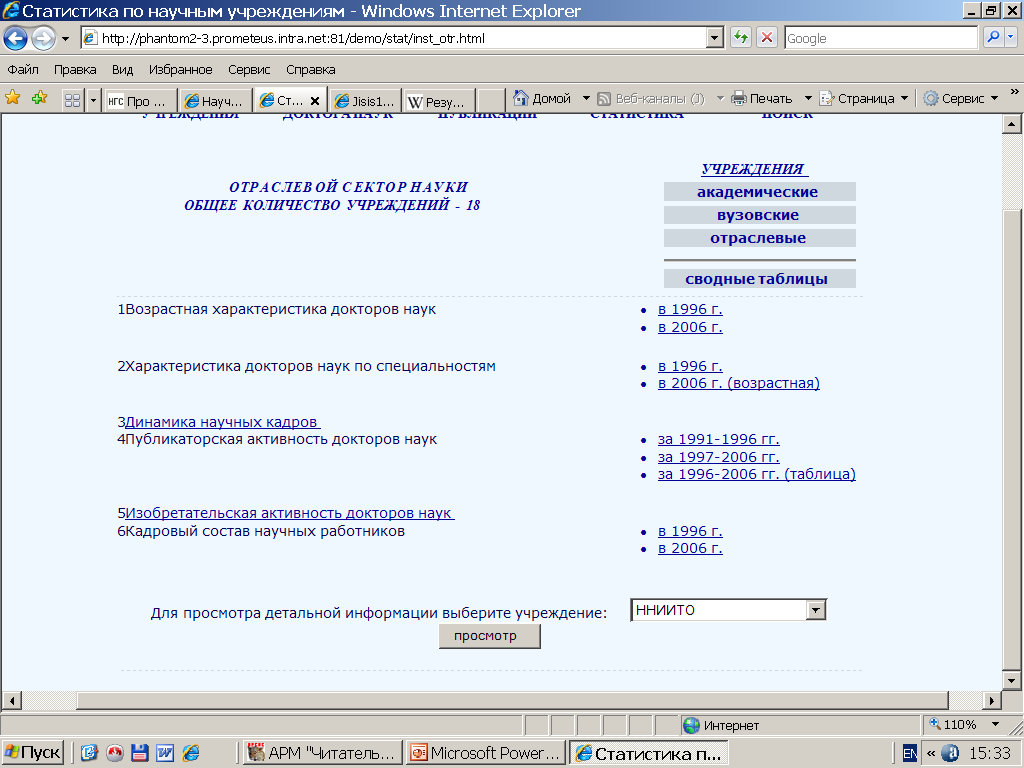Expand the institution dropdown showing ННИИТО
The width and height of the screenshot is (1024, 768).
pyautogui.click(x=816, y=610)
